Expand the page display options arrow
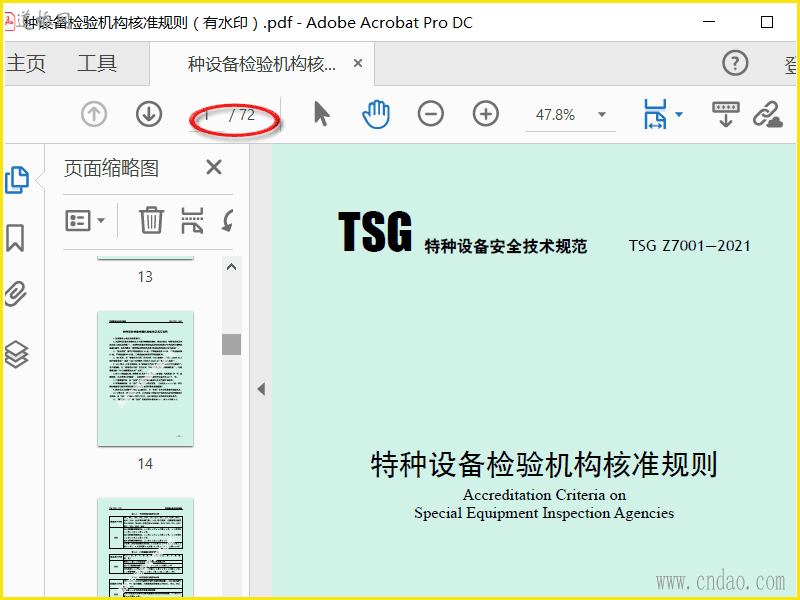The width and height of the screenshot is (800, 600). click(x=679, y=114)
